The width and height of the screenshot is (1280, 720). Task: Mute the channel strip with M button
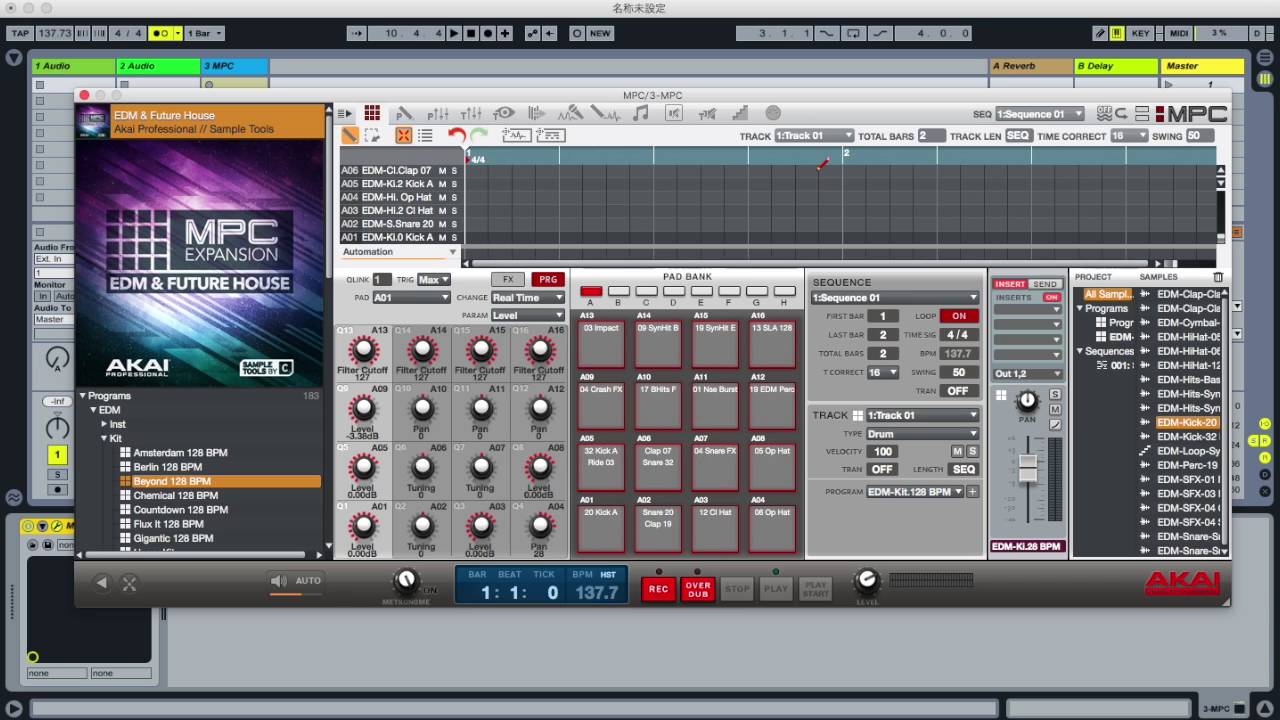1055,410
